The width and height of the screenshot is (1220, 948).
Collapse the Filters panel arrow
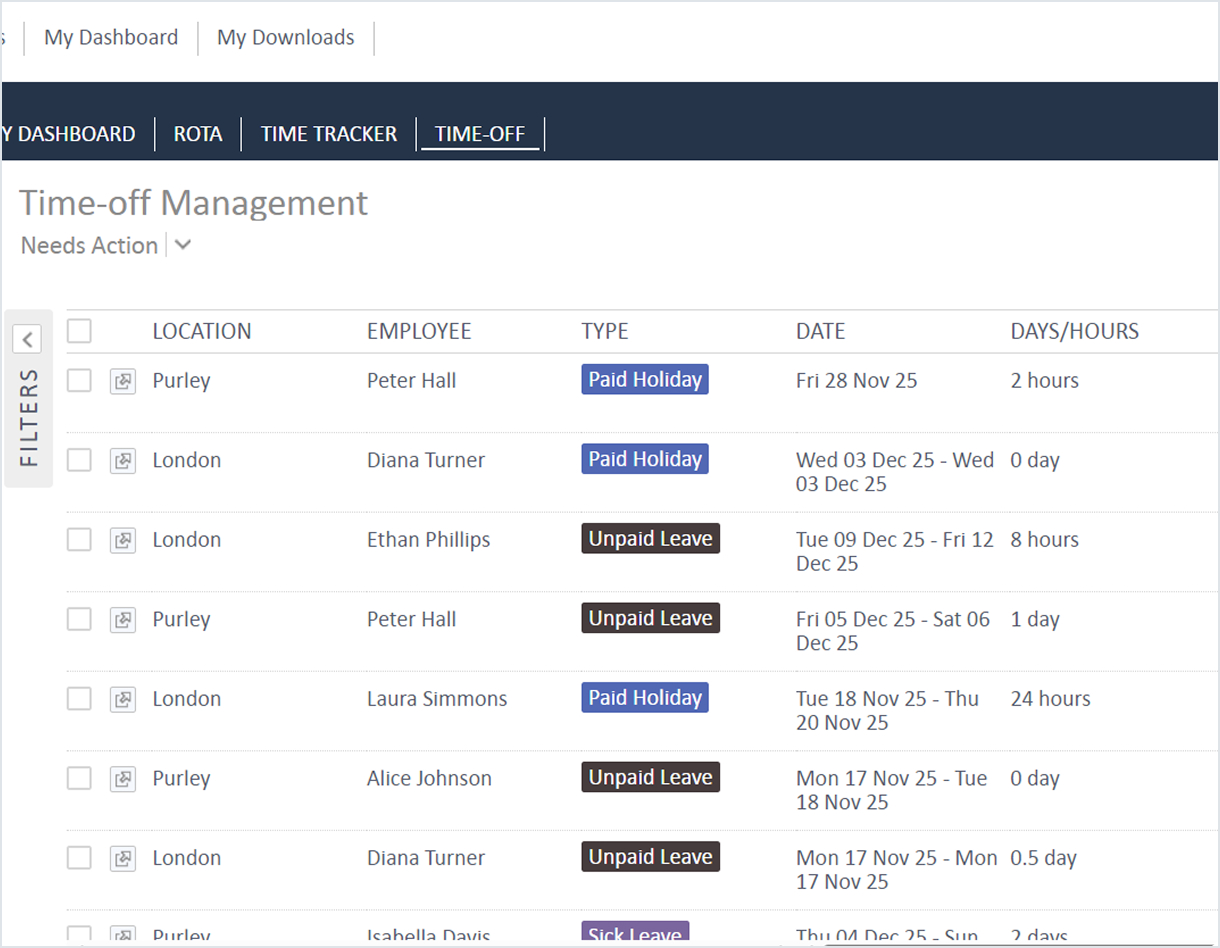pos(28,340)
